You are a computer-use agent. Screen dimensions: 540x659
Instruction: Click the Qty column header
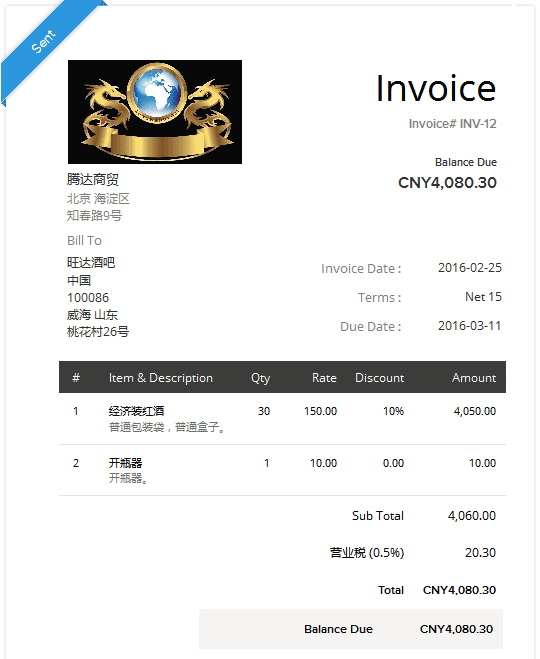[260, 378]
